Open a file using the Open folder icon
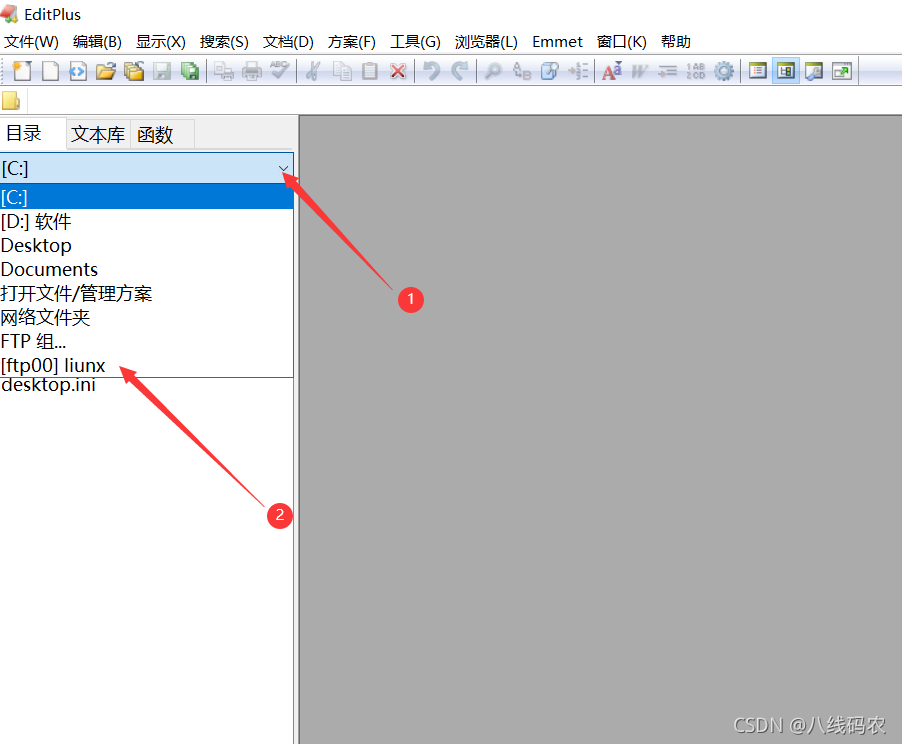Screen dimensions: 902x744 click(105, 71)
